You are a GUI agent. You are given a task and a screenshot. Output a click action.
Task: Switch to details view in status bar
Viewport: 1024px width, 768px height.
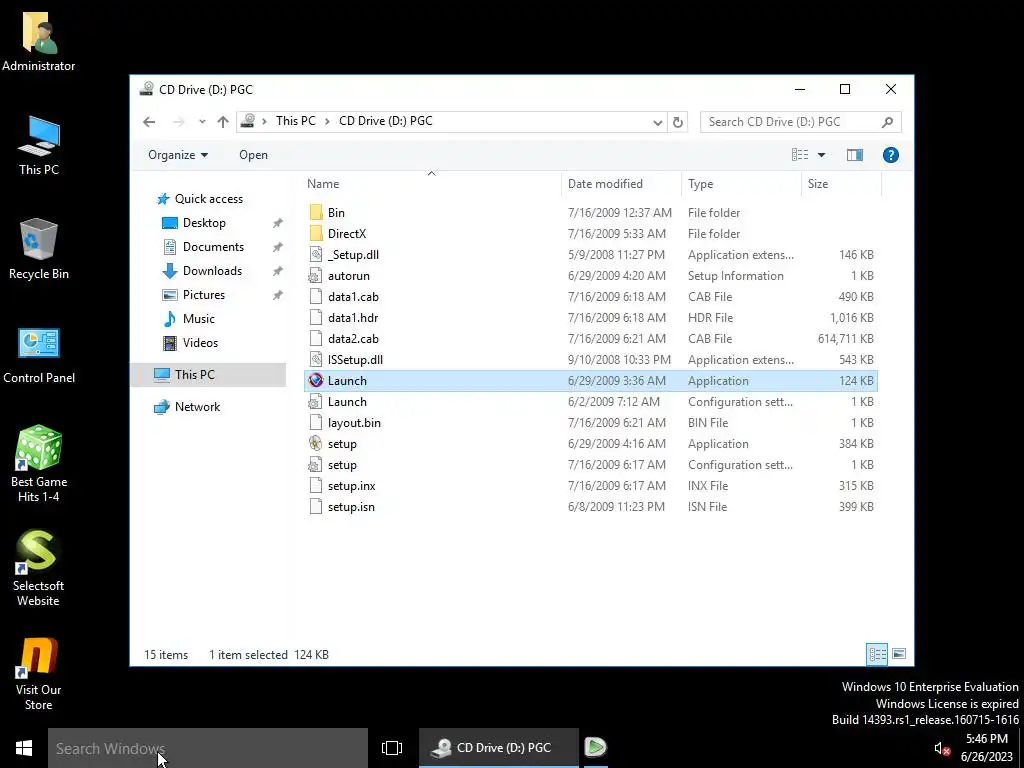[876, 654]
